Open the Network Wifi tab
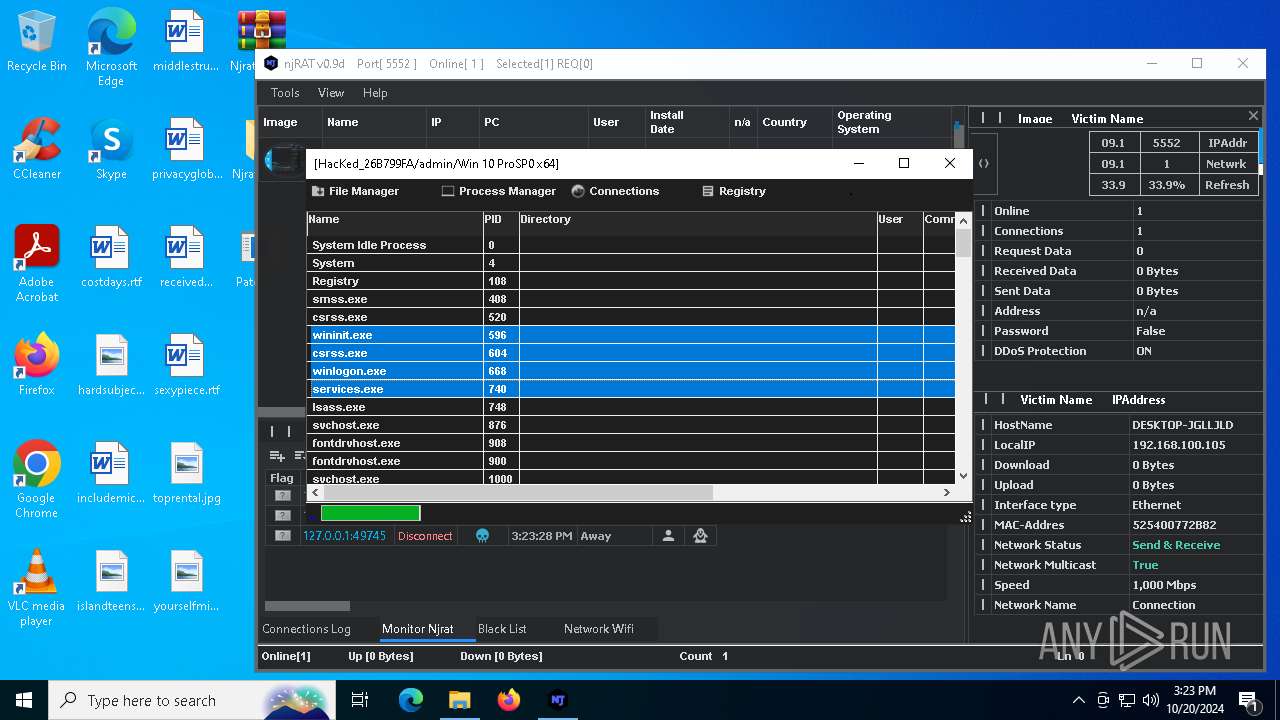 [598, 629]
